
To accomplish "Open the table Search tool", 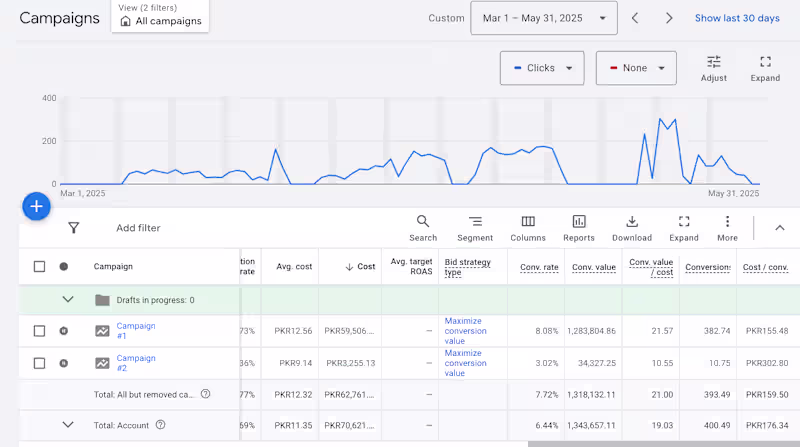I will click(x=422, y=227).
